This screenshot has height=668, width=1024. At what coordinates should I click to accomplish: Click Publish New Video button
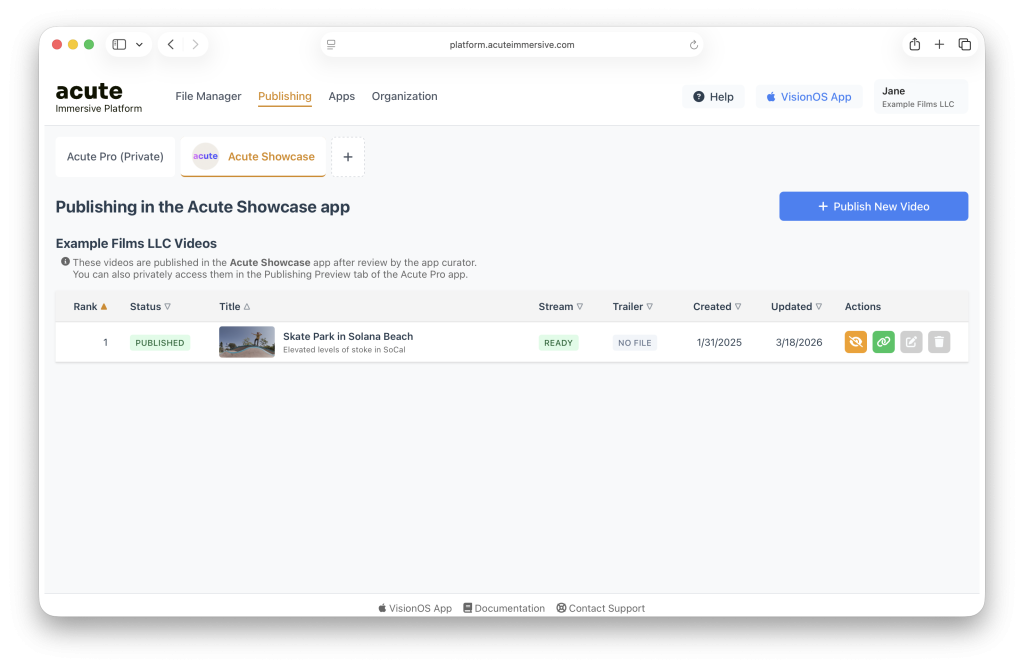click(x=873, y=206)
